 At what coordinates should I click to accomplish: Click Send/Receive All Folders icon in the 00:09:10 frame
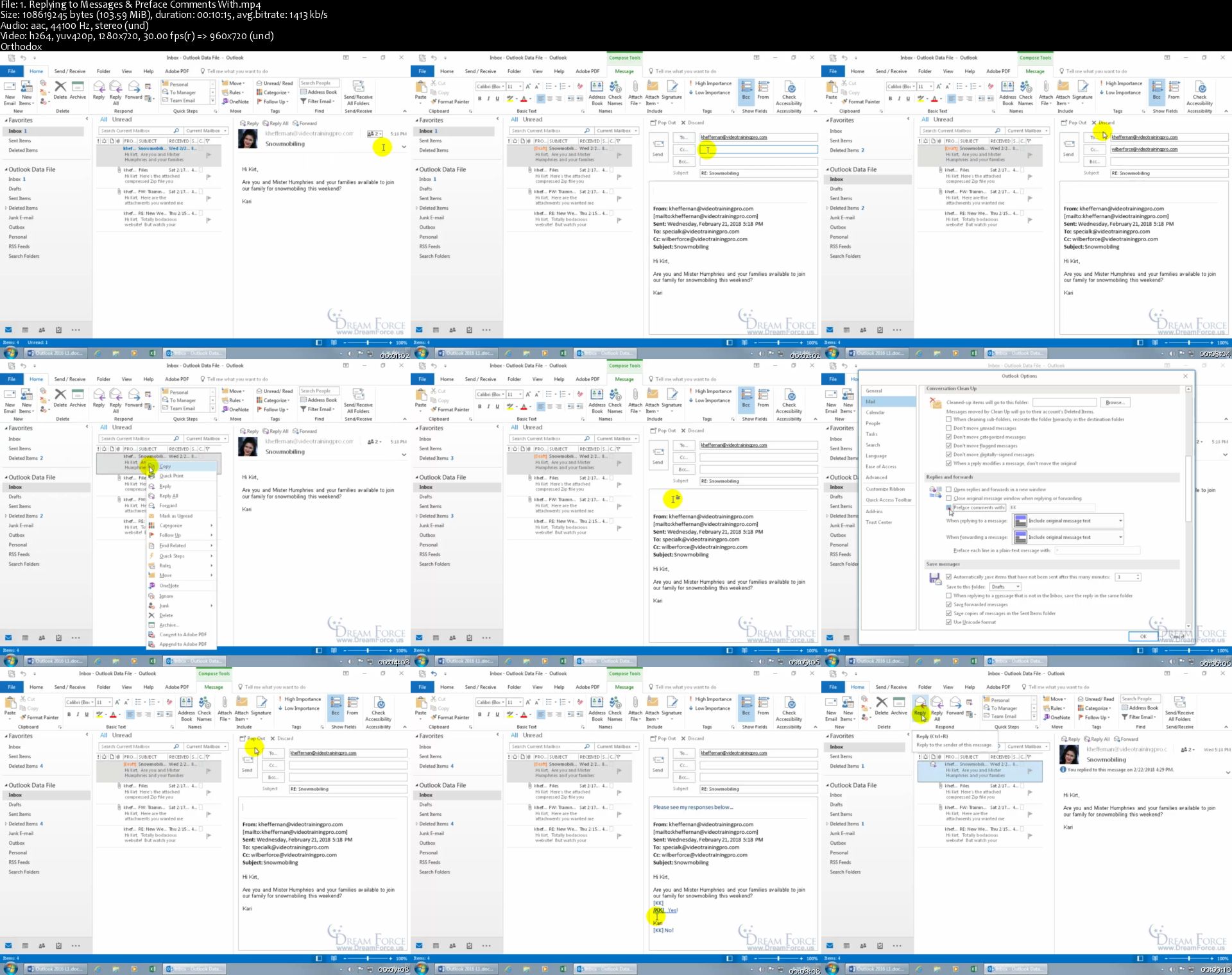click(x=1179, y=709)
